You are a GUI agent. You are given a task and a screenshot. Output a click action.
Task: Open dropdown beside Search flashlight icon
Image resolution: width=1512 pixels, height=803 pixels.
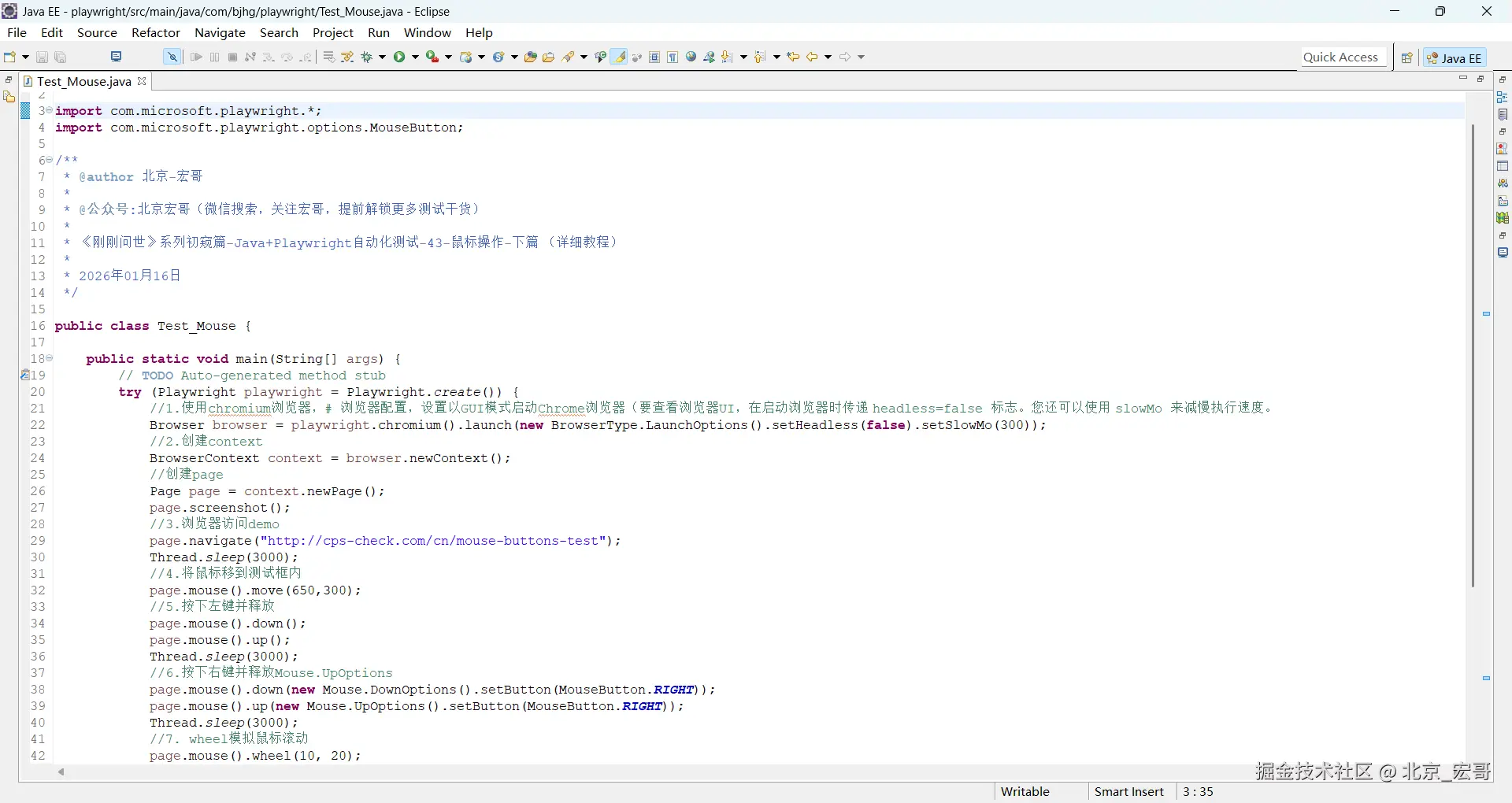click(584, 57)
